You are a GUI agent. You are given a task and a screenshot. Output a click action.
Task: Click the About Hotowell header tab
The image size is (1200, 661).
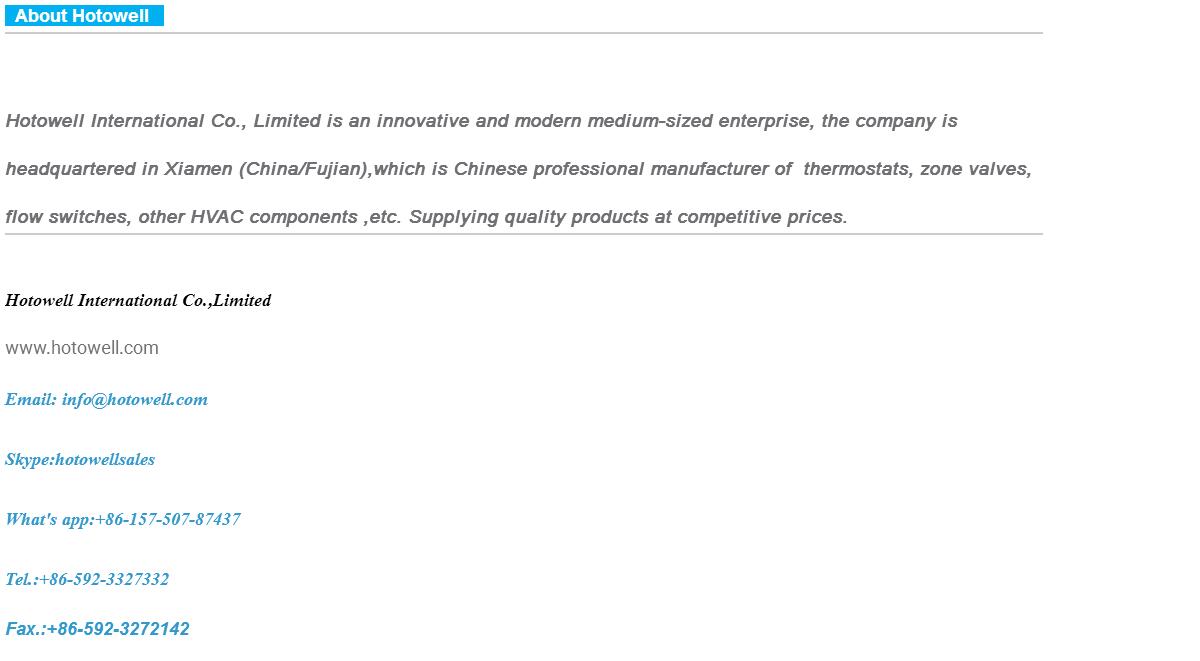(83, 16)
